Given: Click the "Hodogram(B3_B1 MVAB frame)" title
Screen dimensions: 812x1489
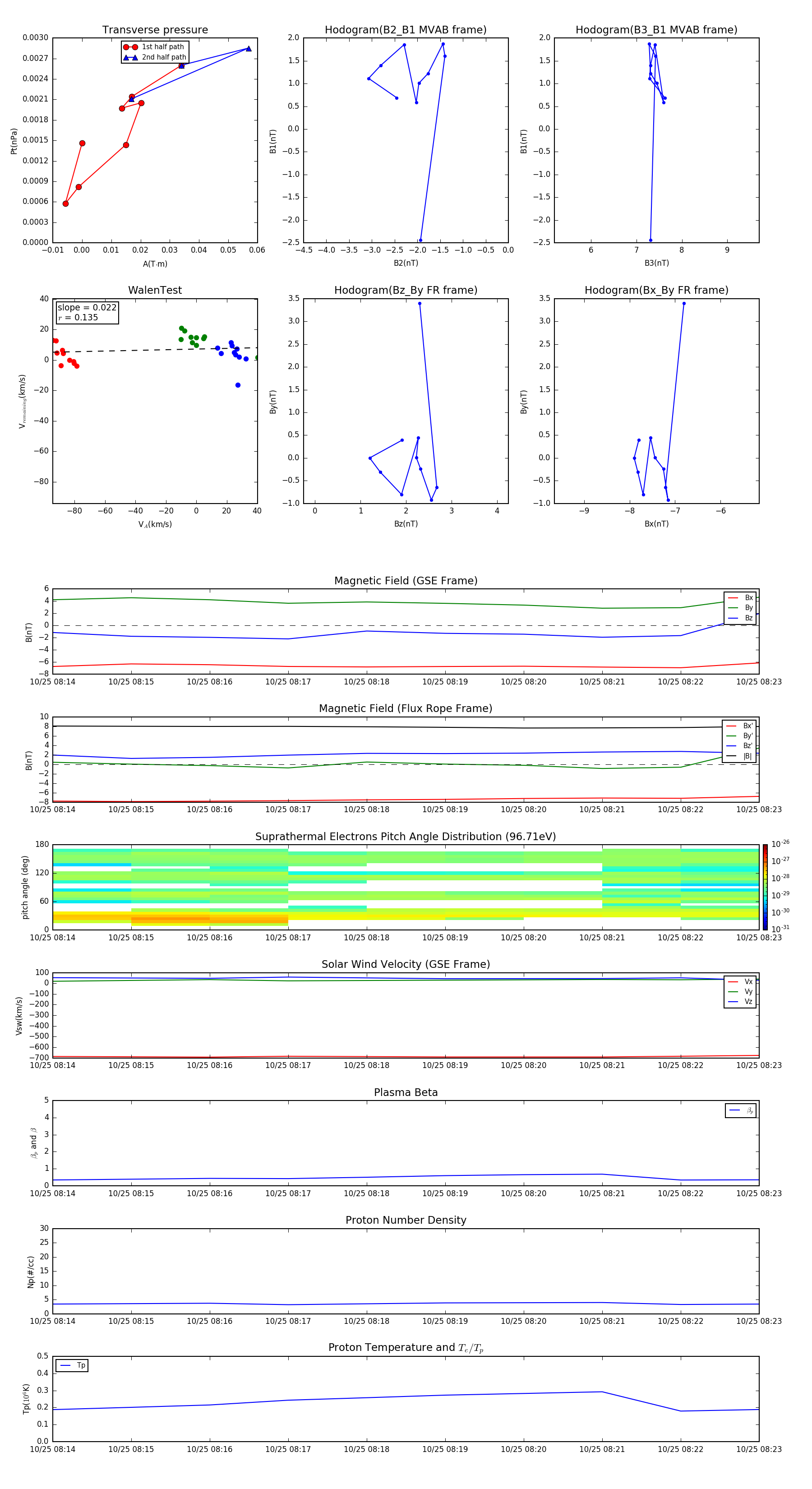Looking at the screenshot, I should pos(656,30).
